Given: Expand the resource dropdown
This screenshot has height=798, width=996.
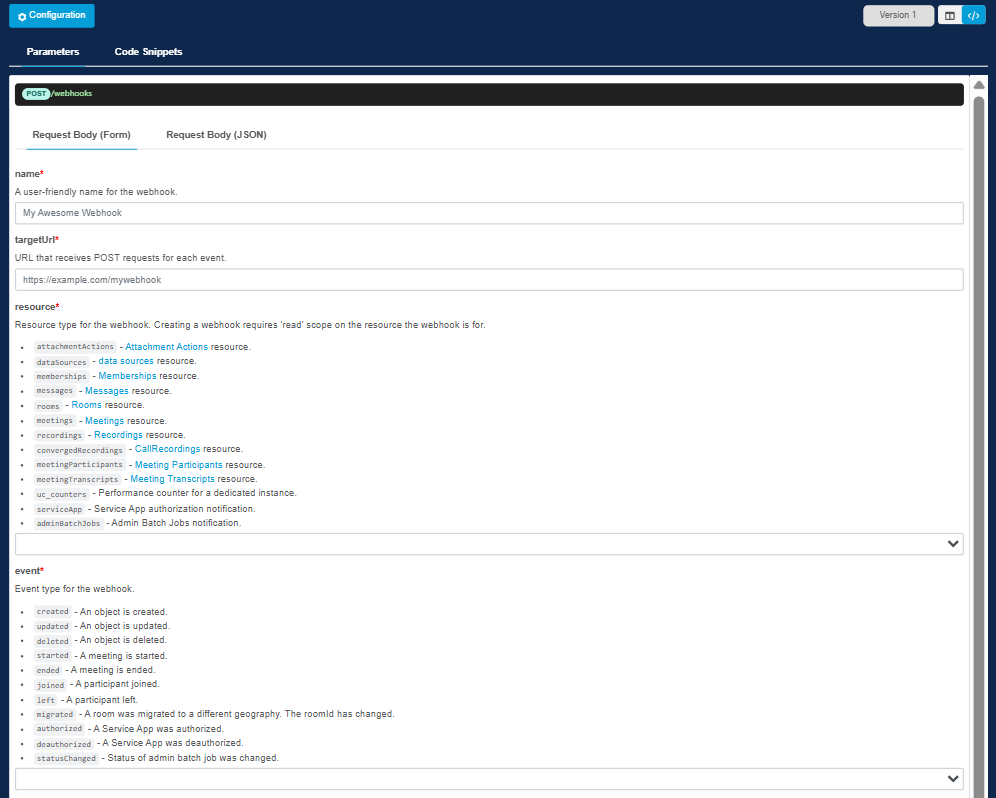Looking at the screenshot, I should click(489, 543).
